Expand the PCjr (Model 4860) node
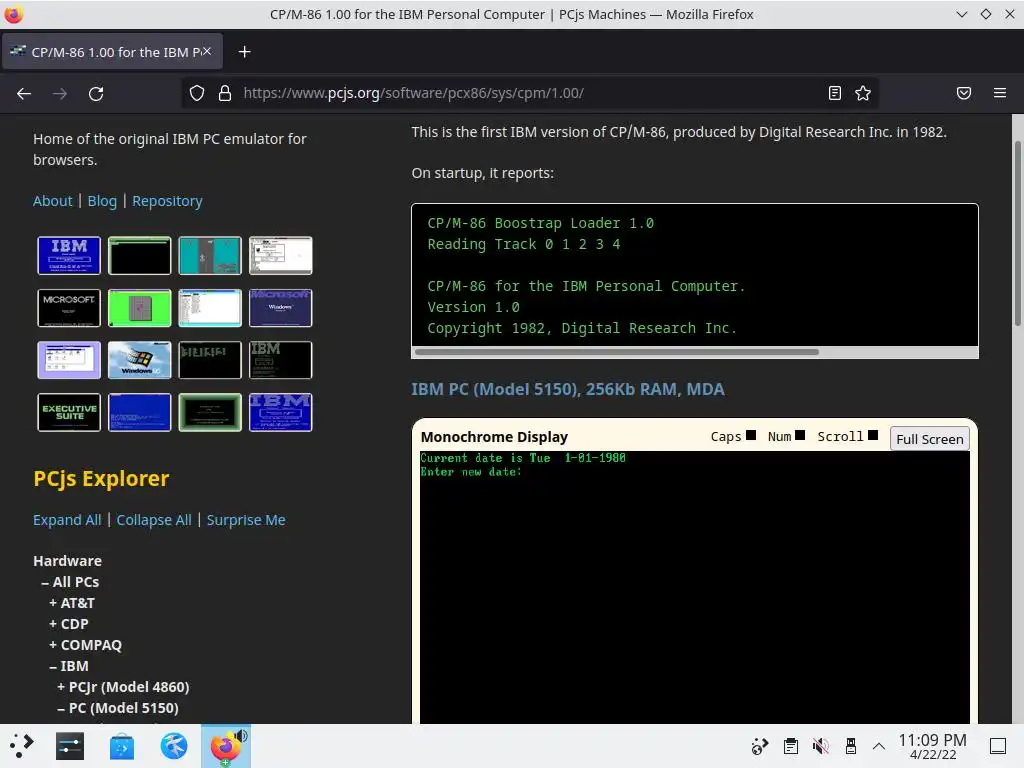Viewport: 1024px width, 768px height. click(x=123, y=687)
